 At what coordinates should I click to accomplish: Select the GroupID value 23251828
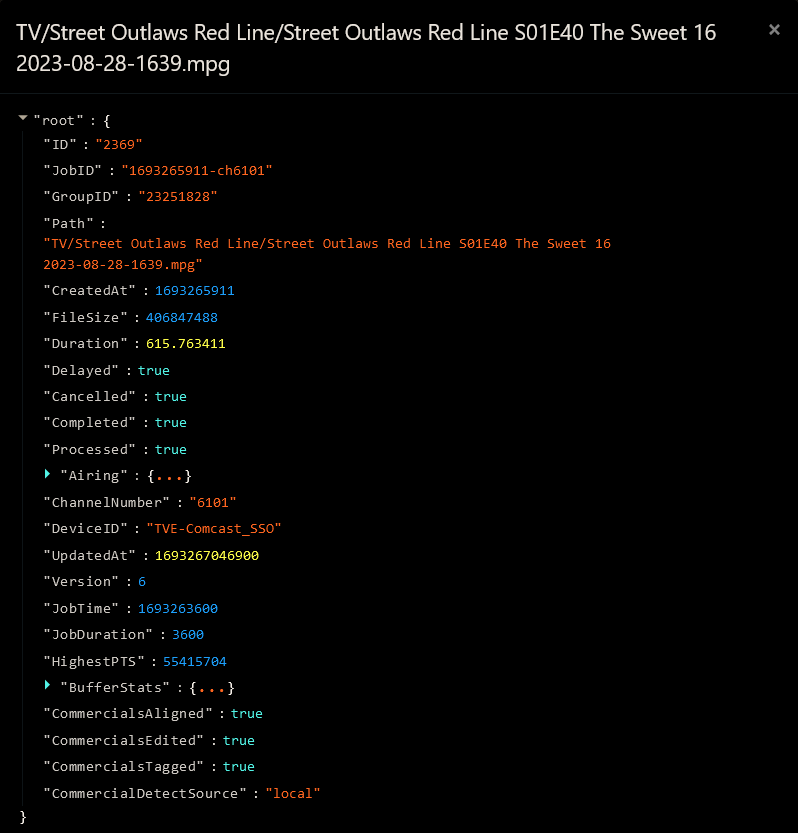(x=177, y=197)
